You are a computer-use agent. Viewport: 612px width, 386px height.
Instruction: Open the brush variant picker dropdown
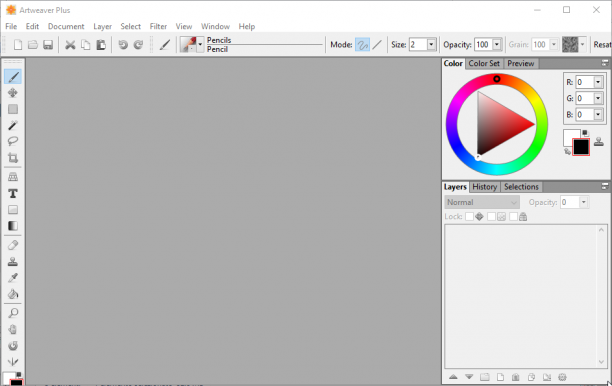pos(200,45)
